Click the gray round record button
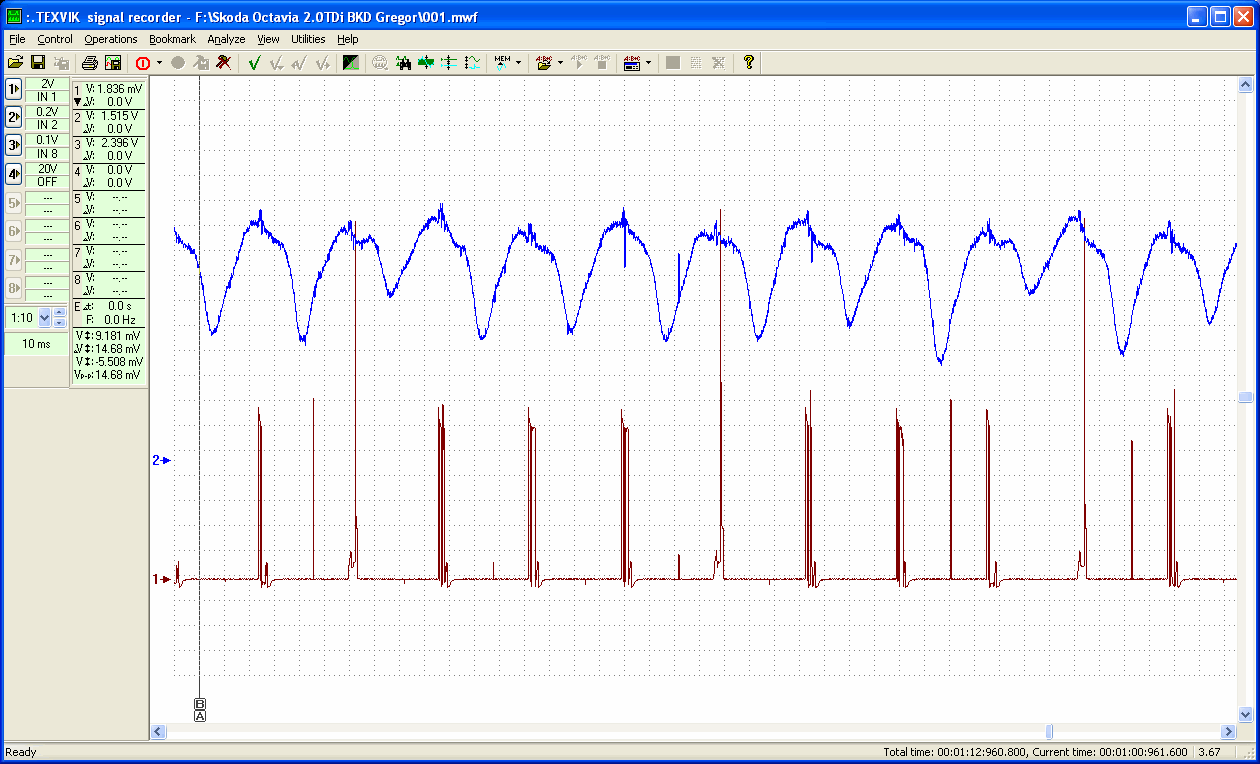 (x=178, y=63)
